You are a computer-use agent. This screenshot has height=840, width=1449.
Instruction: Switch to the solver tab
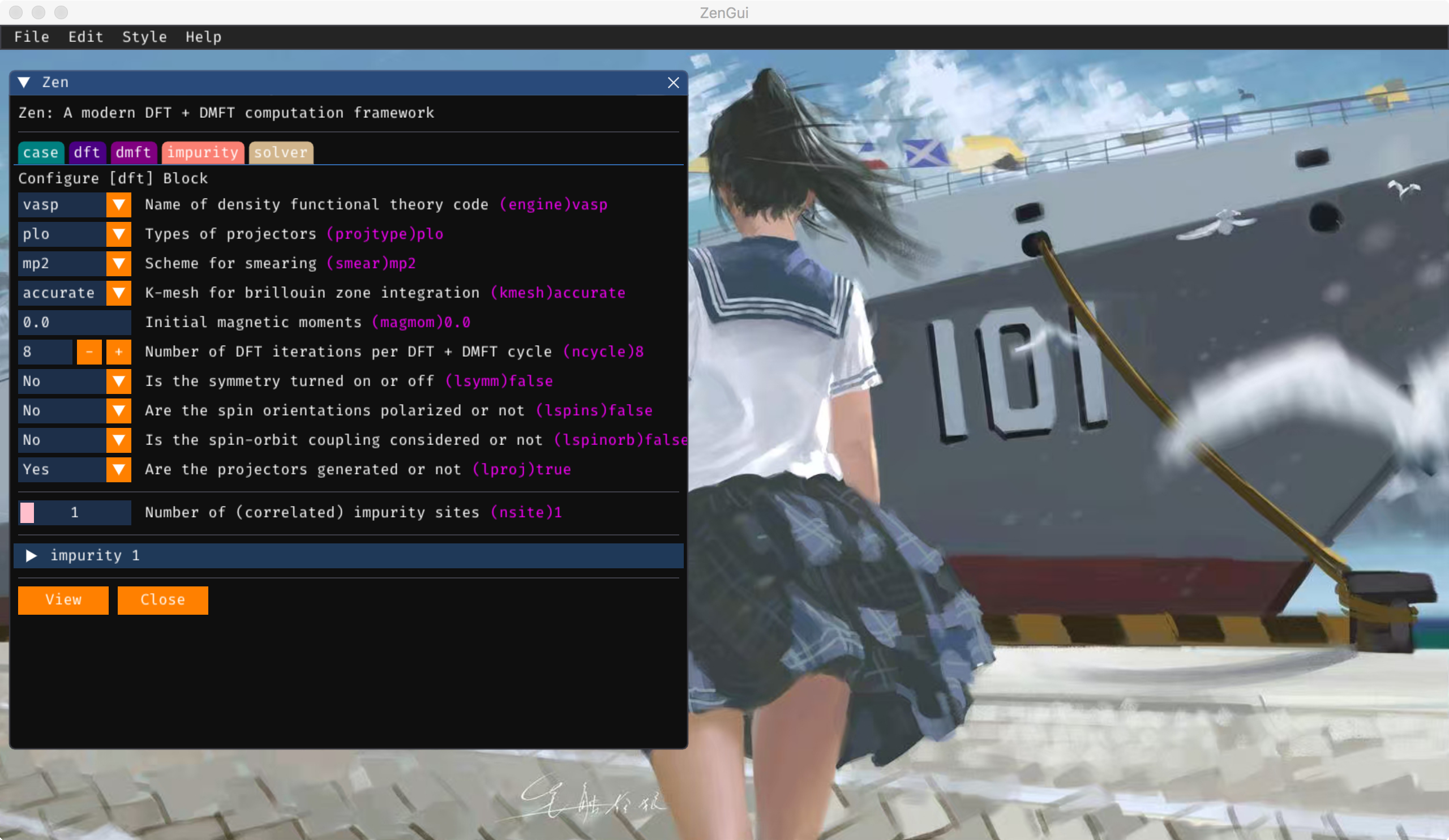[x=281, y=152]
